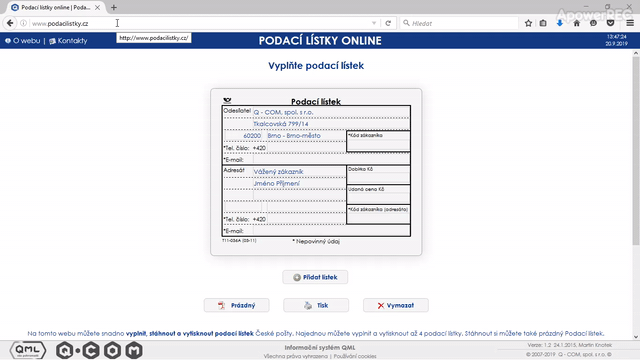
Task: Click the Přidat lístek button
Action: 315,277
